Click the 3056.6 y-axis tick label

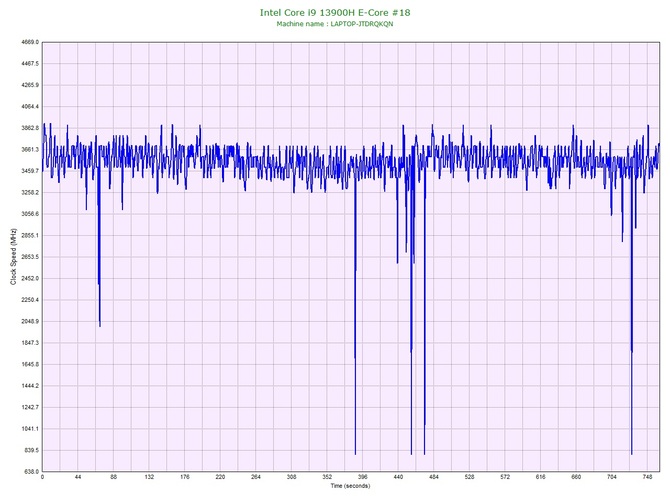pyautogui.click(x=26, y=215)
